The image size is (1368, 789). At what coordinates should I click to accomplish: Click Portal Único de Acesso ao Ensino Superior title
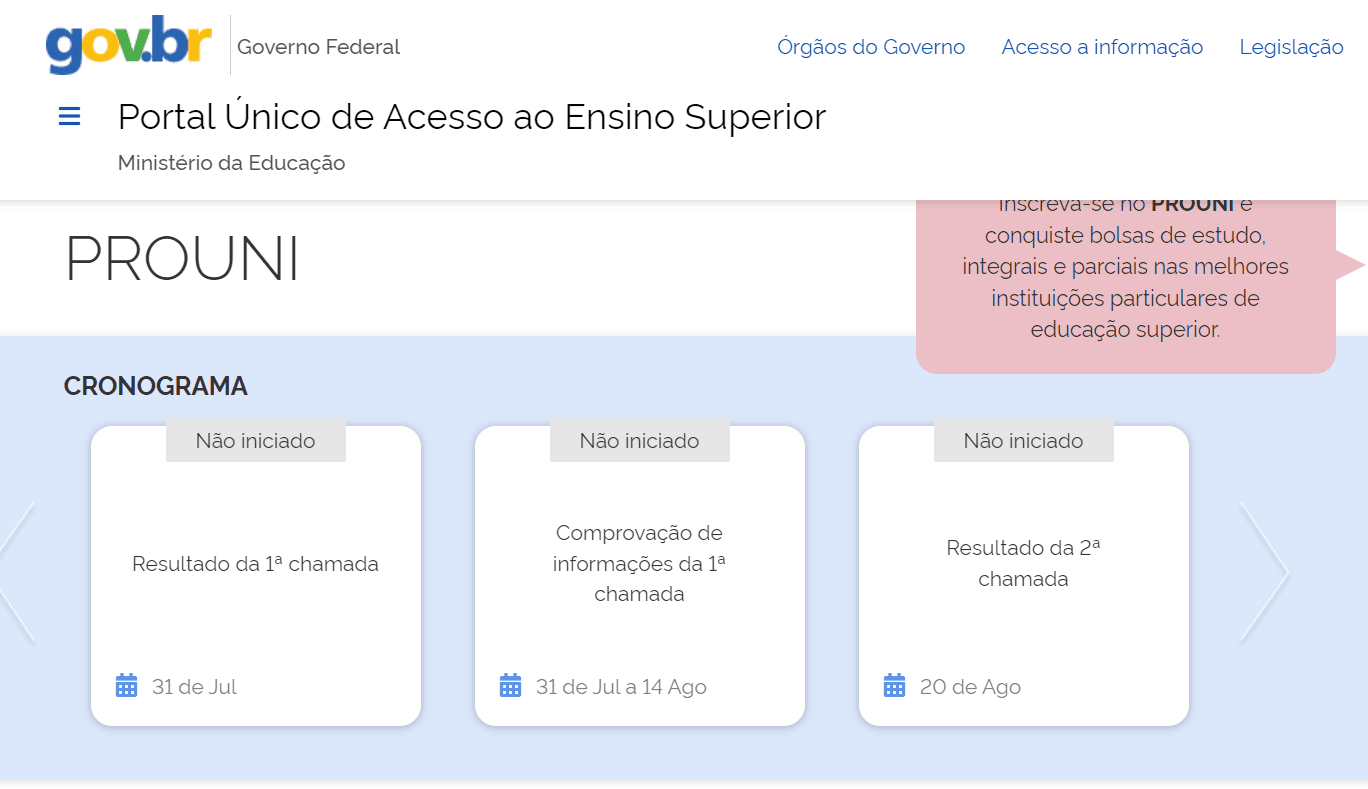472,117
